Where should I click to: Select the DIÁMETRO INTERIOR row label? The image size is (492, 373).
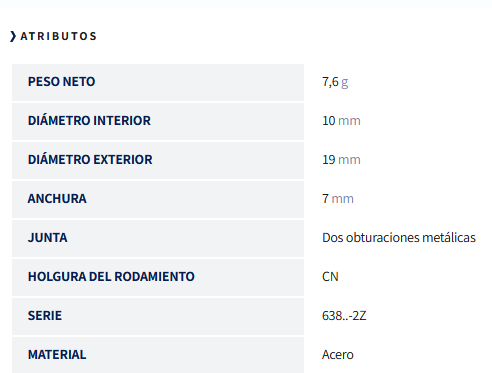(89, 121)
